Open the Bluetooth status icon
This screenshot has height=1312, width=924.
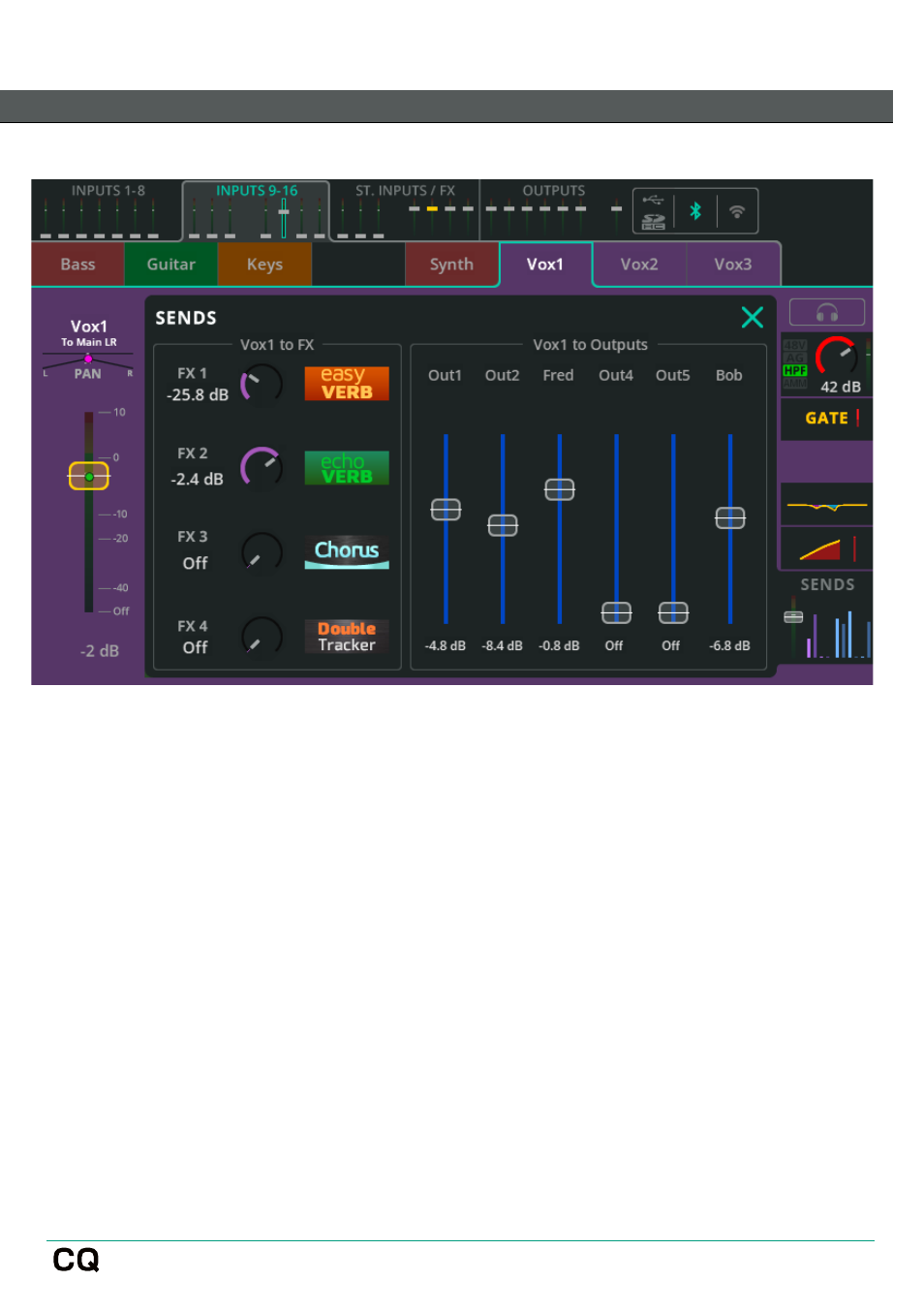(695, 211)
